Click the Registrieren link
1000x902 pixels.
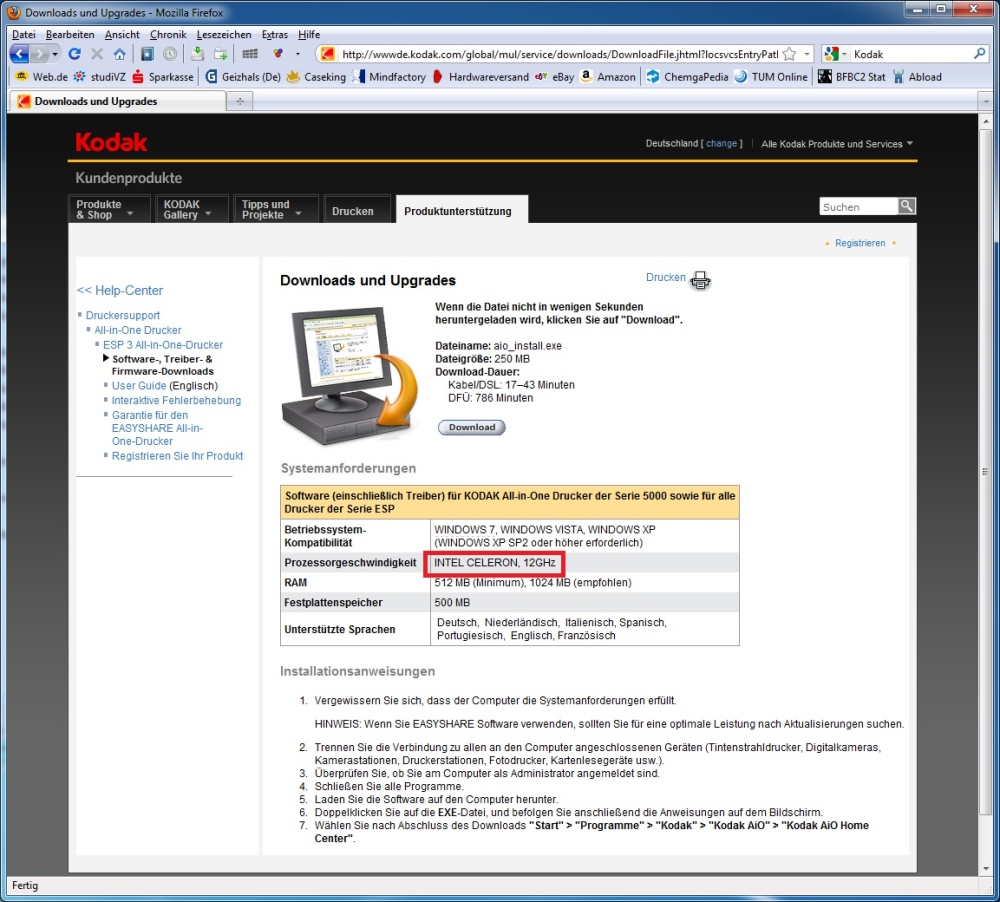tap(860, 243)
